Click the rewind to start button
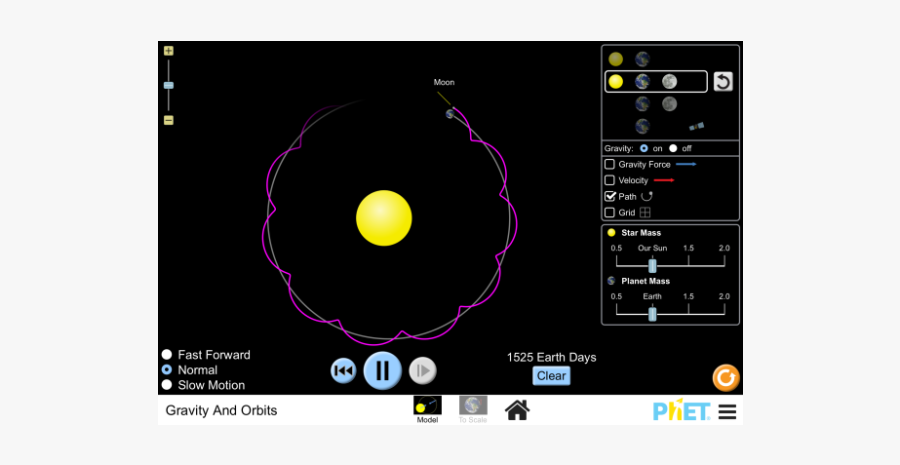 343,371
